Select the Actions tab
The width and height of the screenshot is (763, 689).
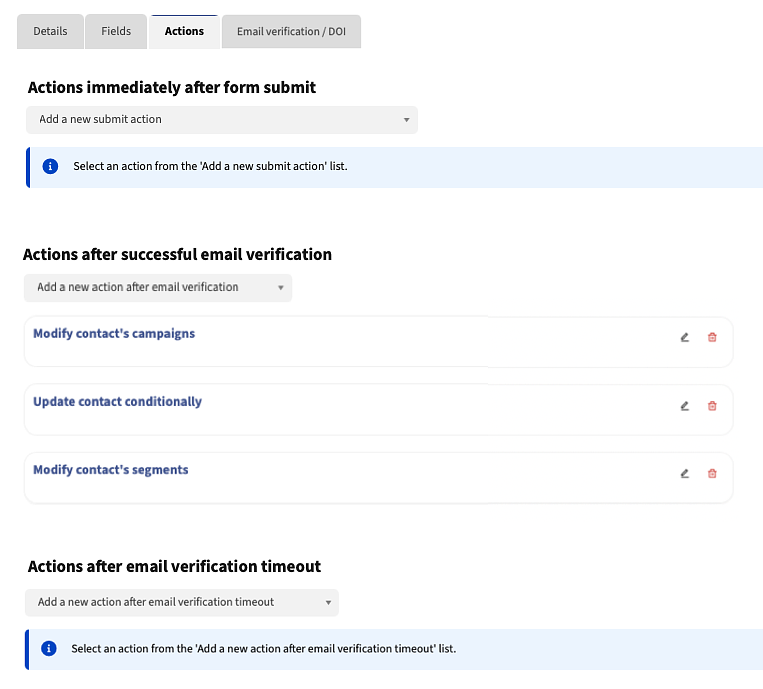pyautogui.click(x=184, y=32)
